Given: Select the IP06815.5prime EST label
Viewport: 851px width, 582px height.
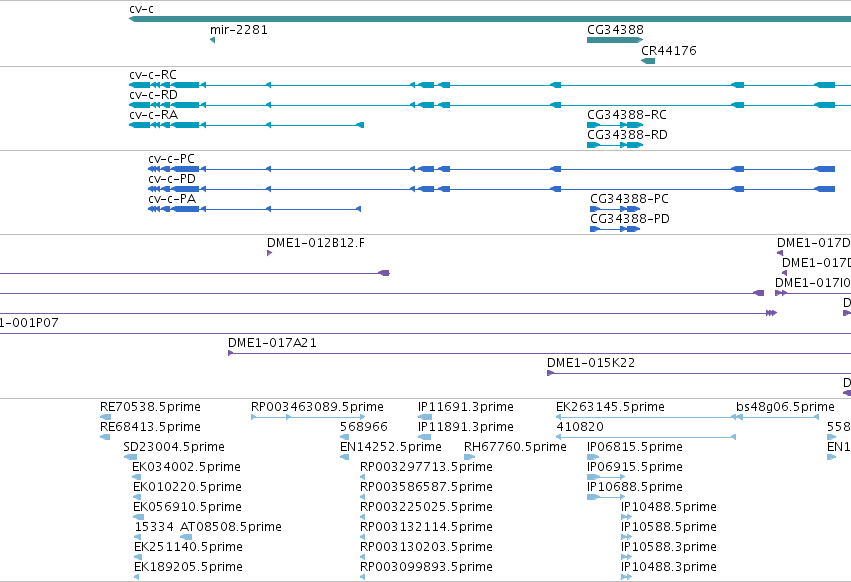Looking at the screenshot, I should (635, 447).
